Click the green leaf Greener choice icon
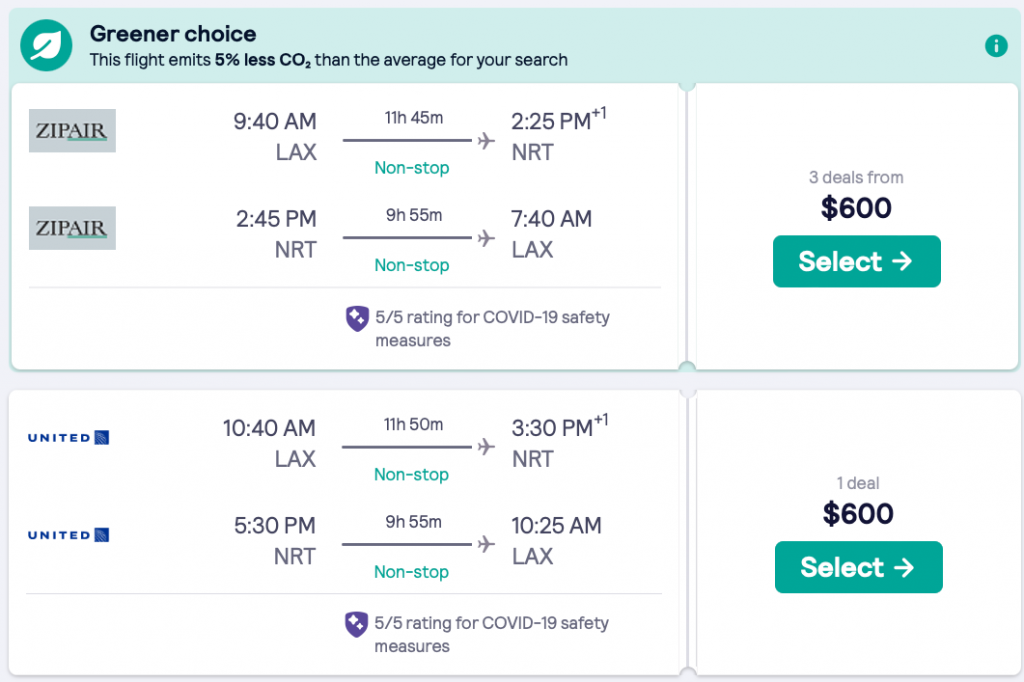The width and height of the screenshot is (1024, 682). pos(46,45)
